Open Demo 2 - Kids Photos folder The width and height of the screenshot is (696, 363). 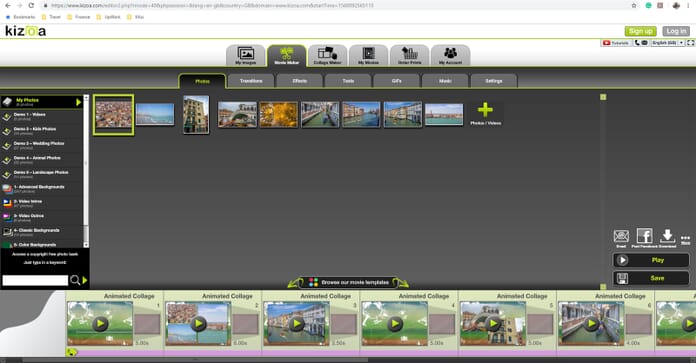[42, 131]
